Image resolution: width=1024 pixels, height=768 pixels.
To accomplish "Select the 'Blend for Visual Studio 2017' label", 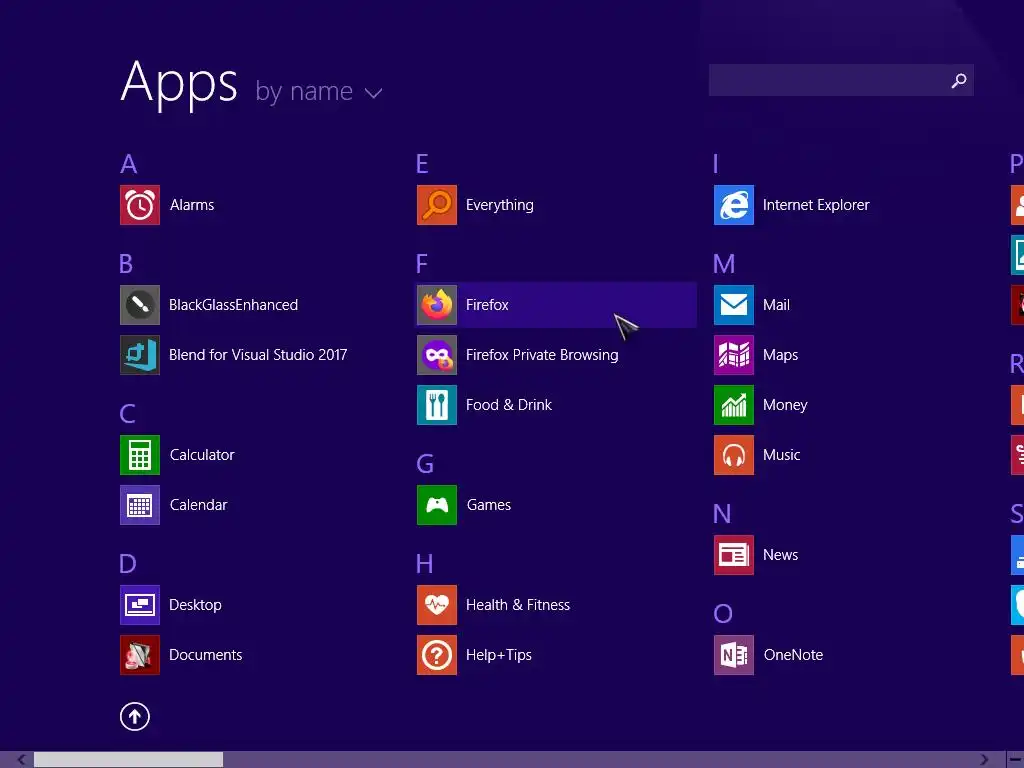I will coord(258,355).
